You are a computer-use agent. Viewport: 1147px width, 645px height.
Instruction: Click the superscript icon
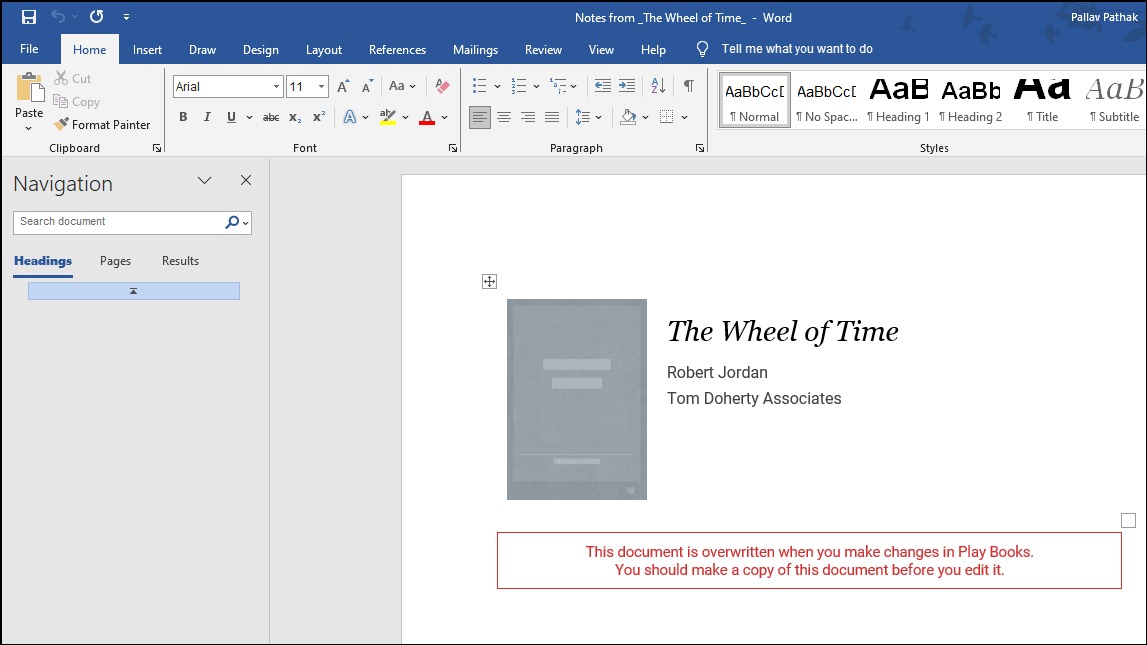[319, 117]
